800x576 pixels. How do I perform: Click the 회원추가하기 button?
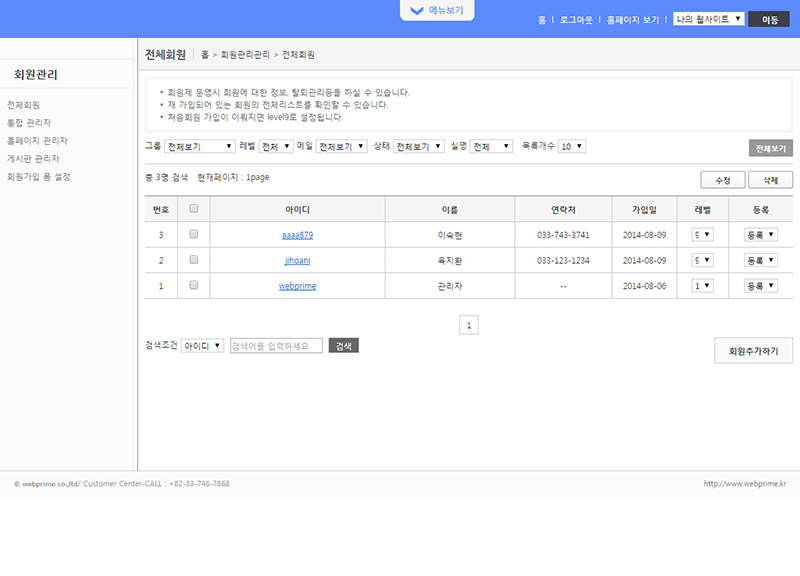coord(754,351)
